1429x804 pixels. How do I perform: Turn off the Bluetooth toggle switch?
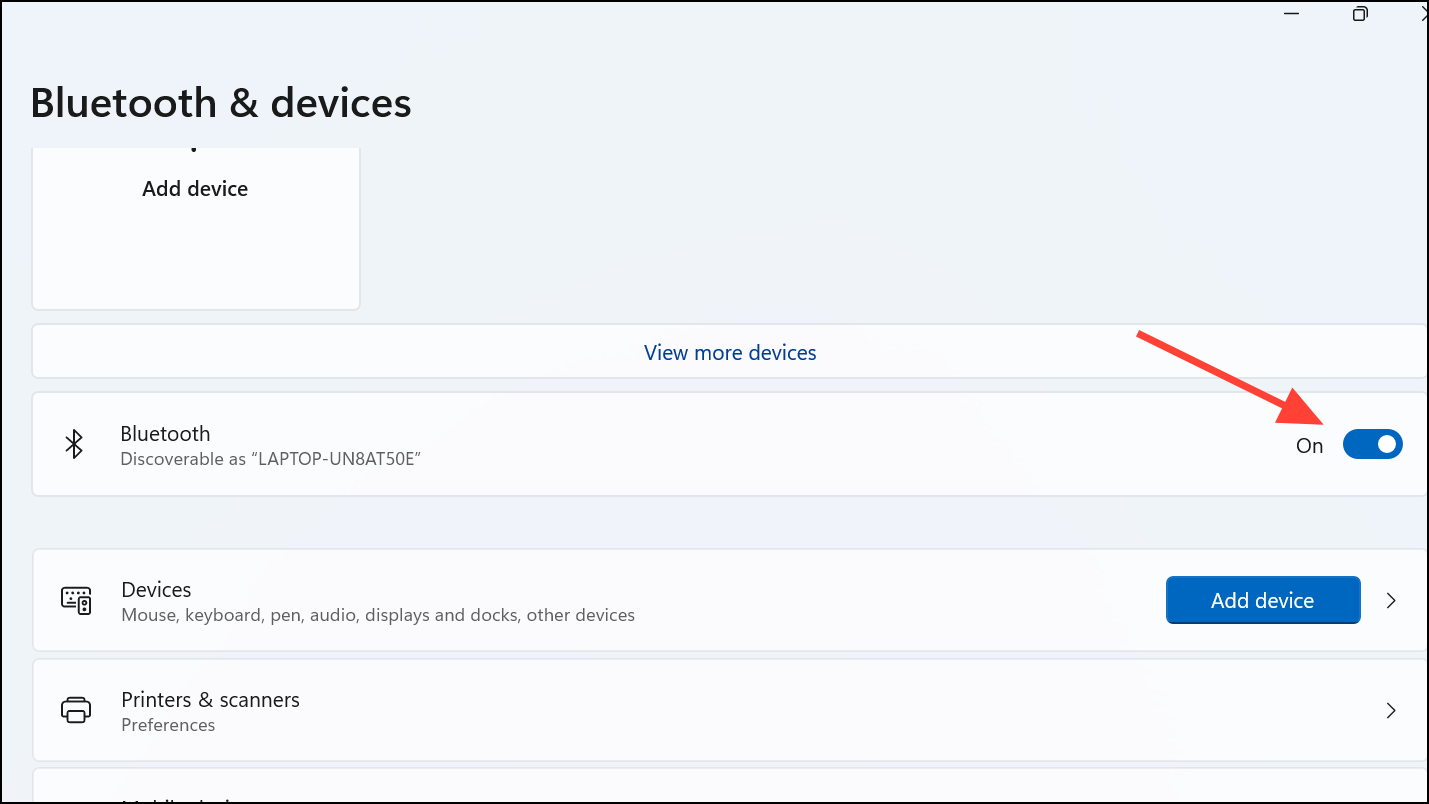click(x=1372, y=445)
